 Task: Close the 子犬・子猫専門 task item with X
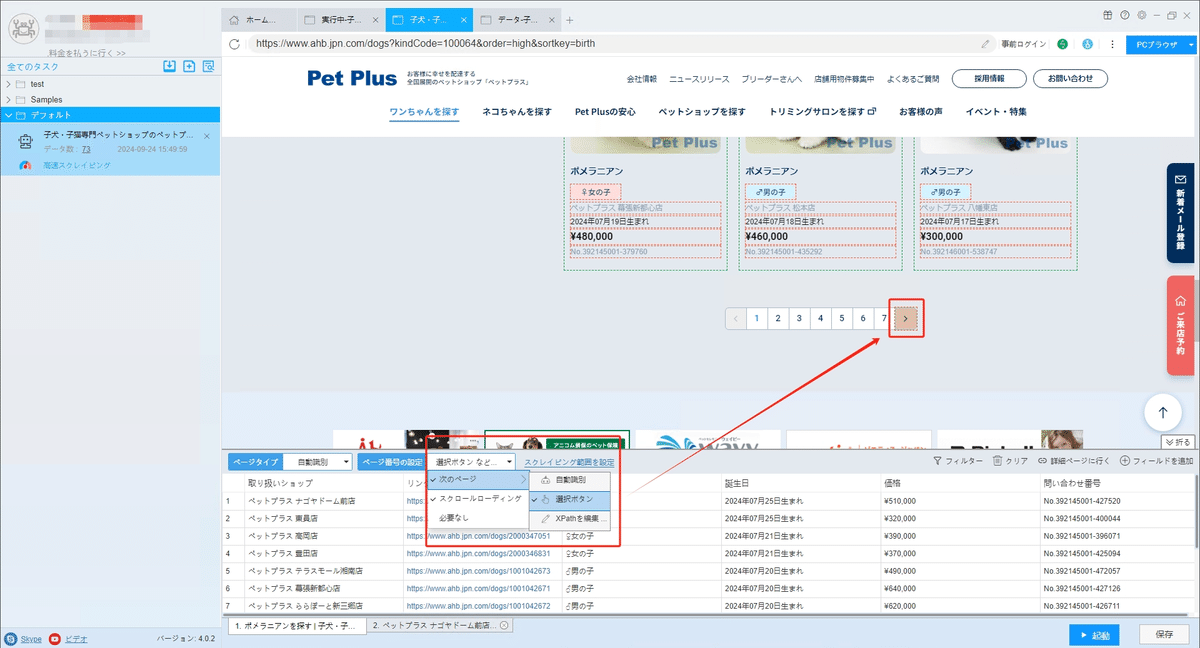pos(207,136)
